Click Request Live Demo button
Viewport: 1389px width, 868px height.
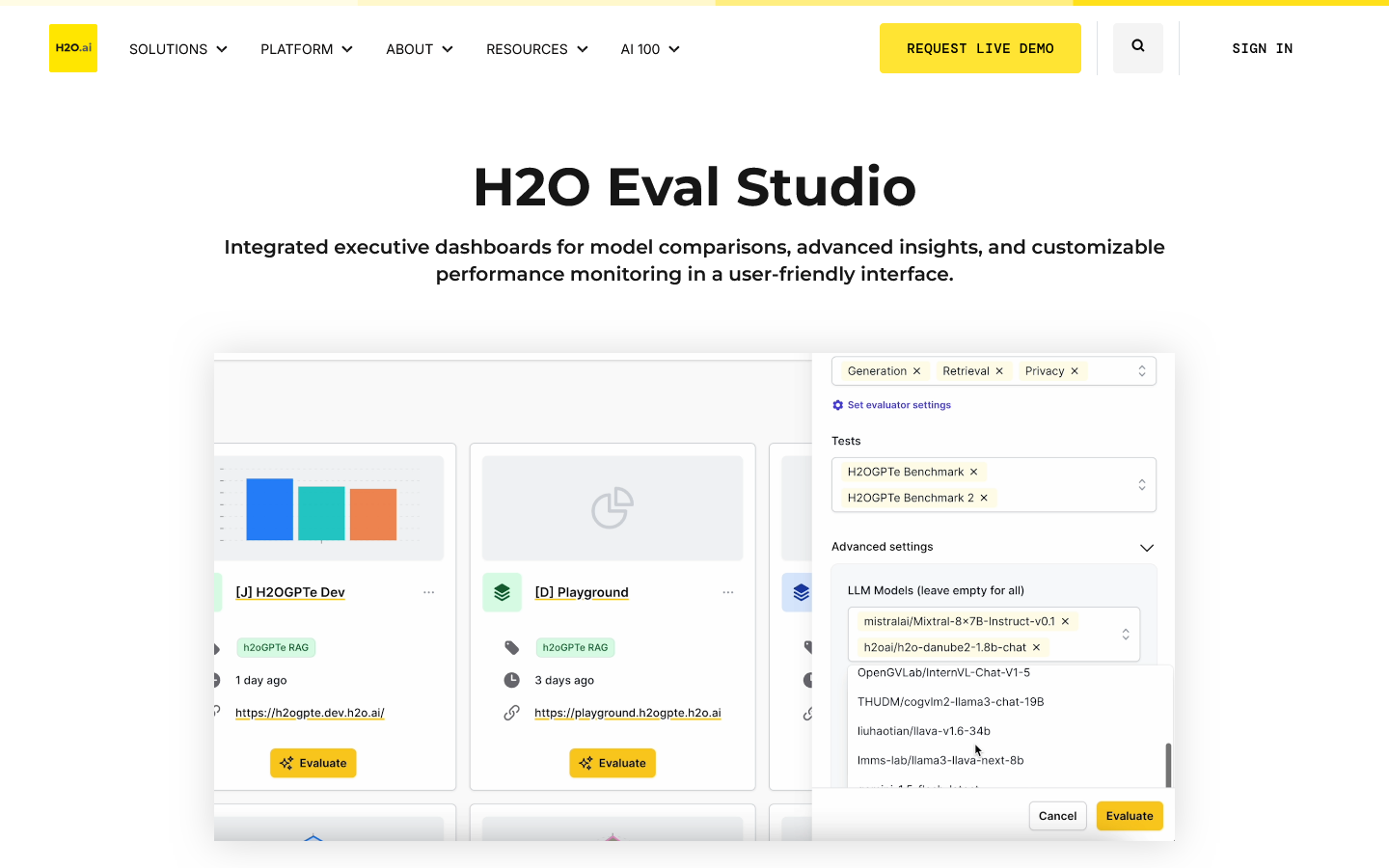pyautogui.click(x=980, y=48)
